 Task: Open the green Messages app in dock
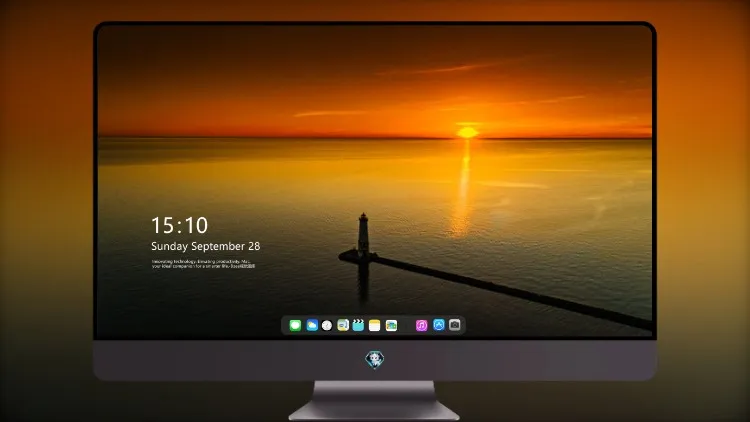295,325
